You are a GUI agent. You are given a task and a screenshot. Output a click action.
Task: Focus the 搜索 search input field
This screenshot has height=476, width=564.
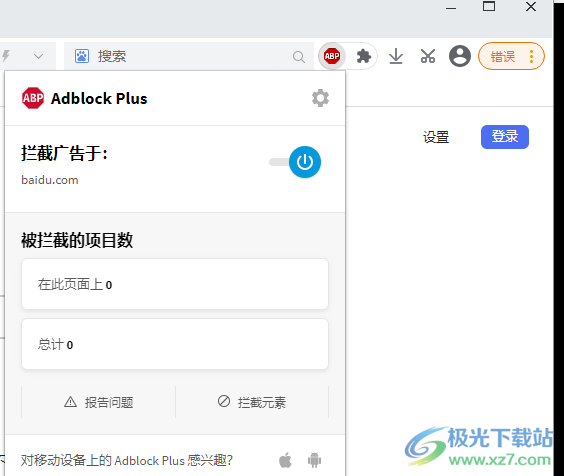[x=189, y=56]
